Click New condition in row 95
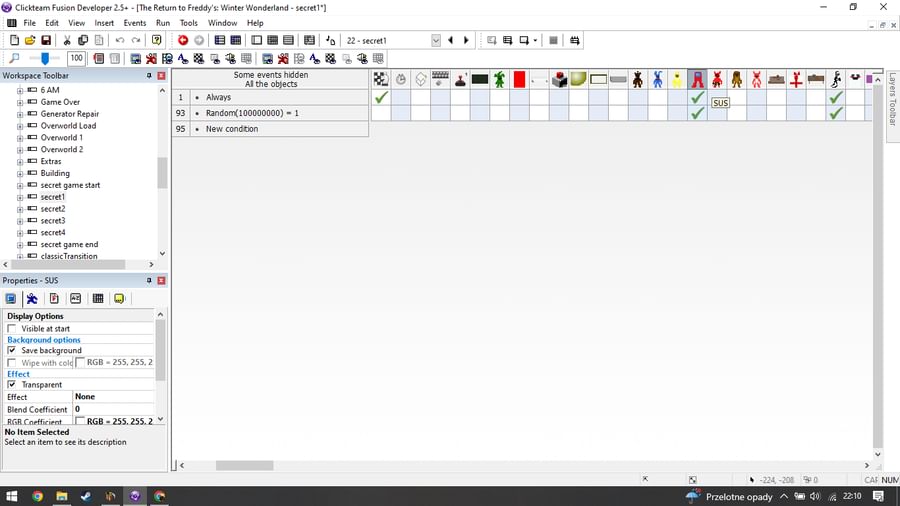This screenshot has height=506, width=900. (232, 129)
